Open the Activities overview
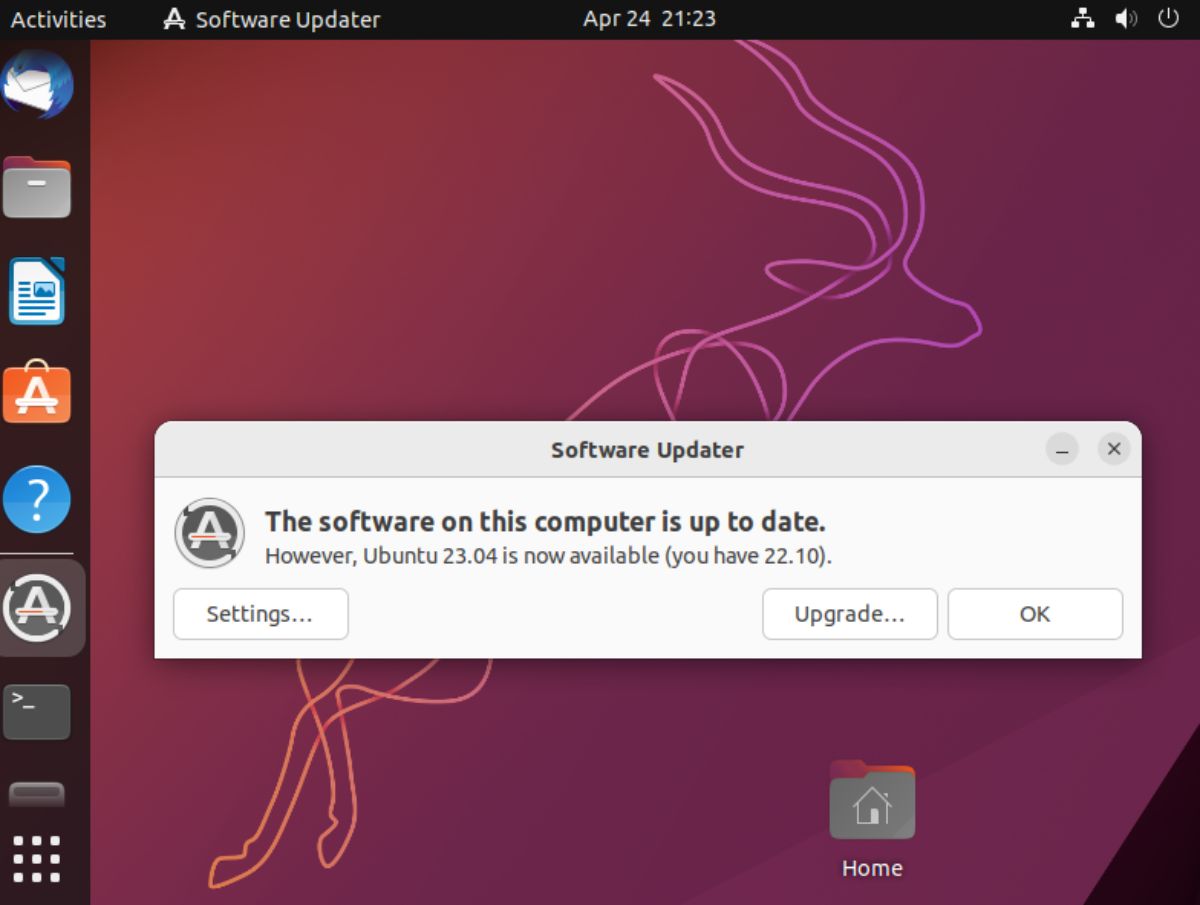 coord(58,19)
